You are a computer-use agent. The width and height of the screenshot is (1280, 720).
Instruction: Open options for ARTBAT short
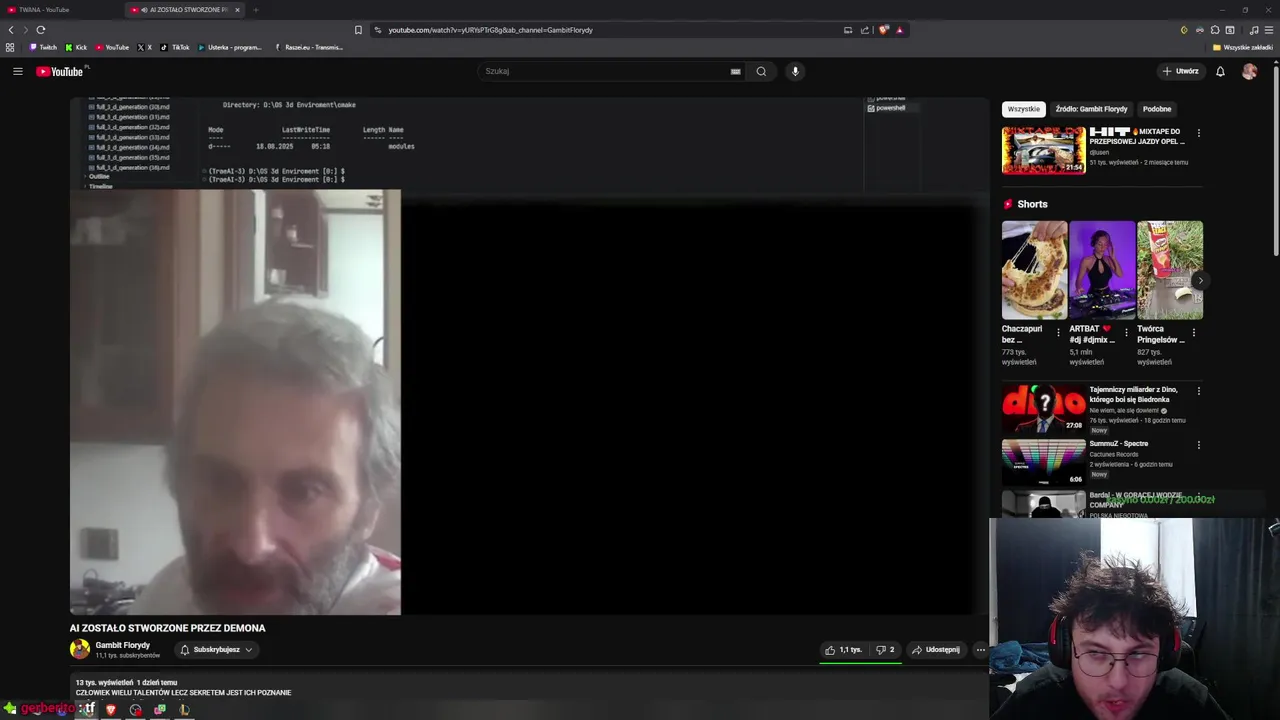[1126, 333]
